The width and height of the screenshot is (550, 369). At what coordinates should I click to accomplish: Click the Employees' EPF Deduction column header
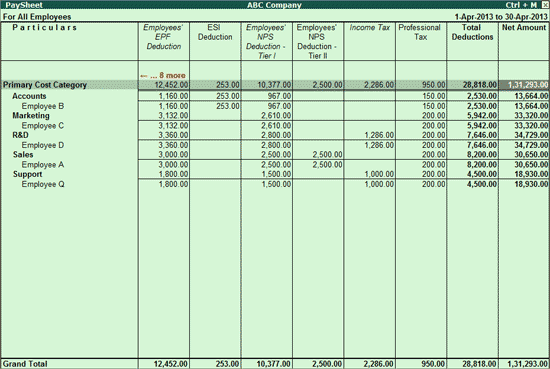(x=163, y=37)
